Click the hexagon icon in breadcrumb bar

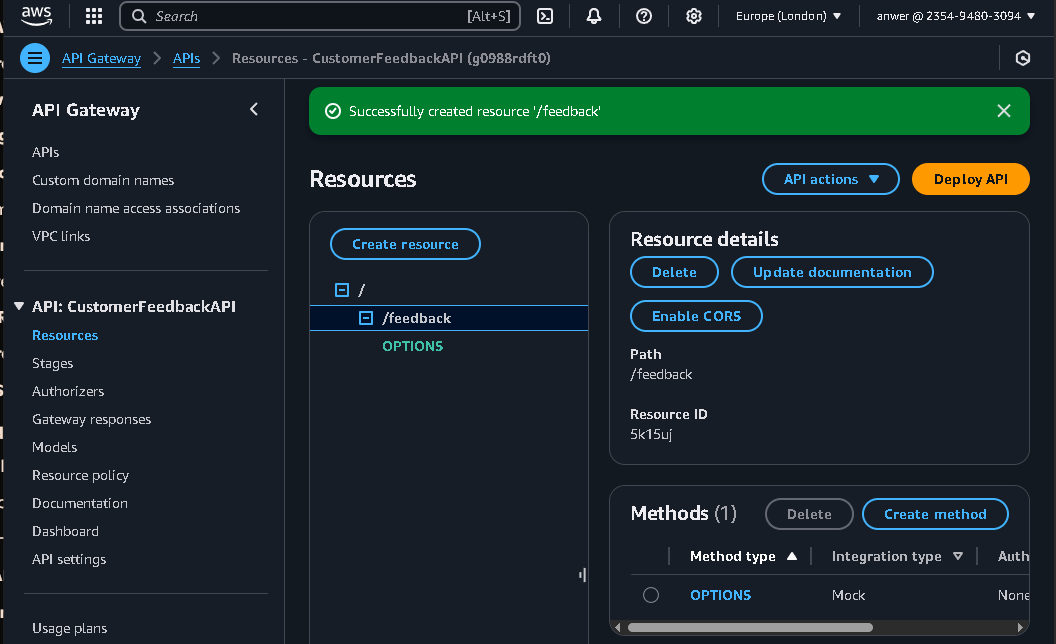[1023, 58]
